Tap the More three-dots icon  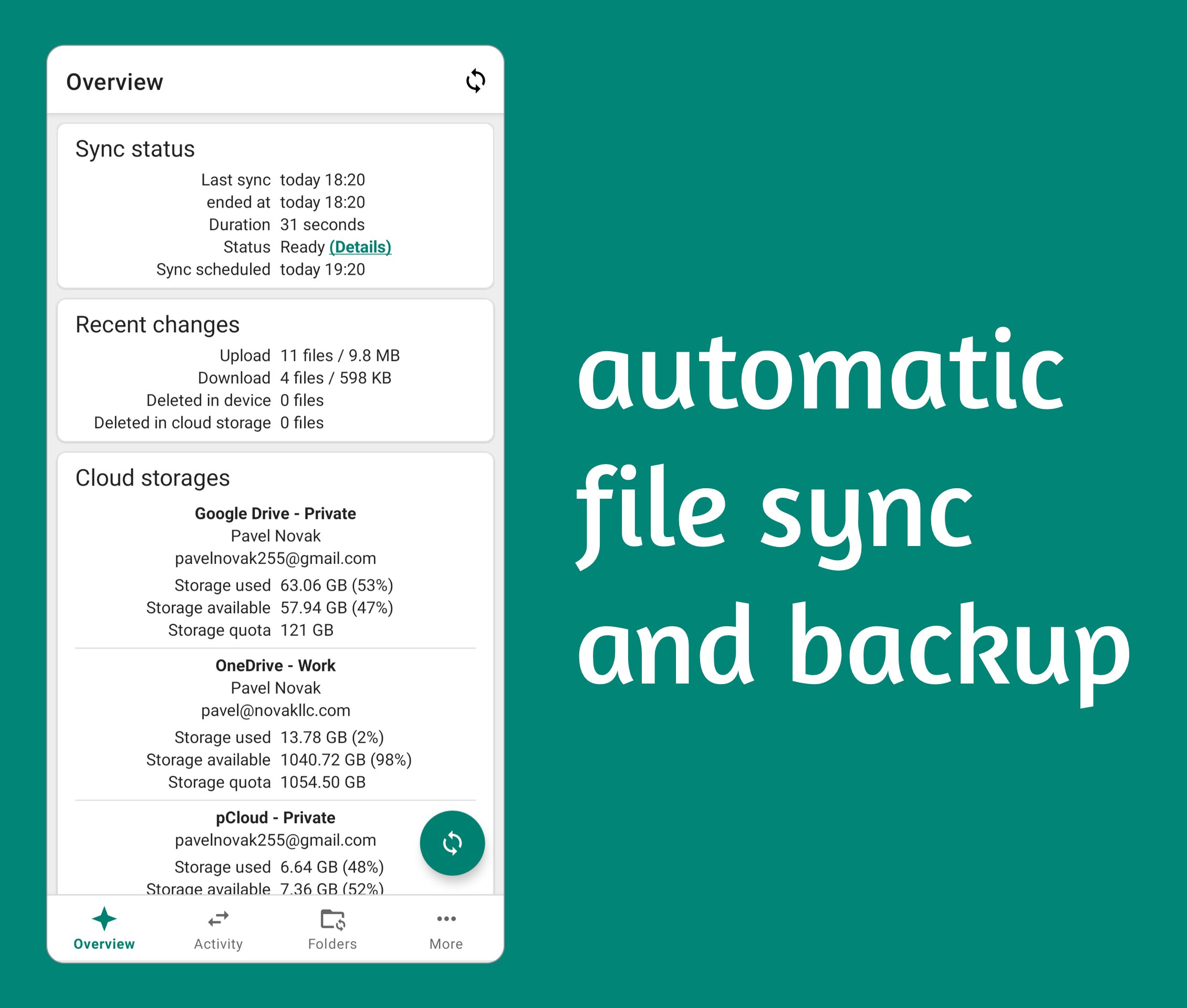coord(446,919)
